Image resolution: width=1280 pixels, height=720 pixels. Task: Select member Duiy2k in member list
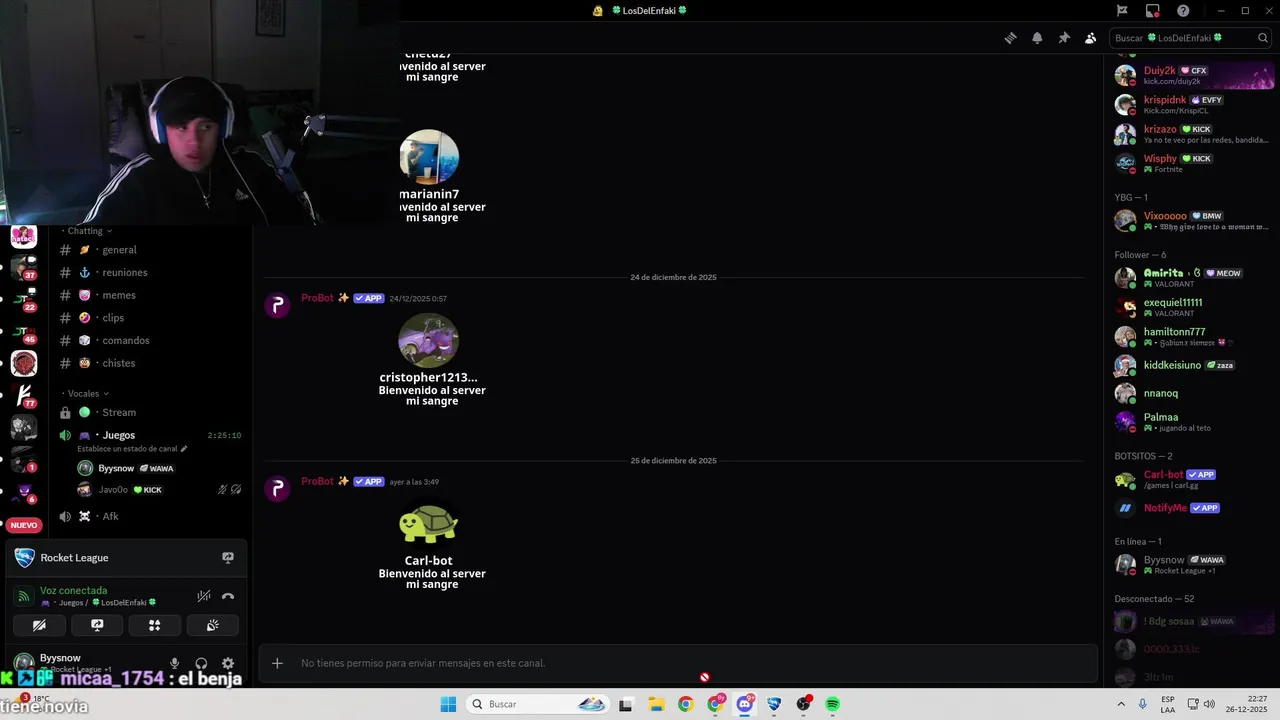(x=1192, y=75)
